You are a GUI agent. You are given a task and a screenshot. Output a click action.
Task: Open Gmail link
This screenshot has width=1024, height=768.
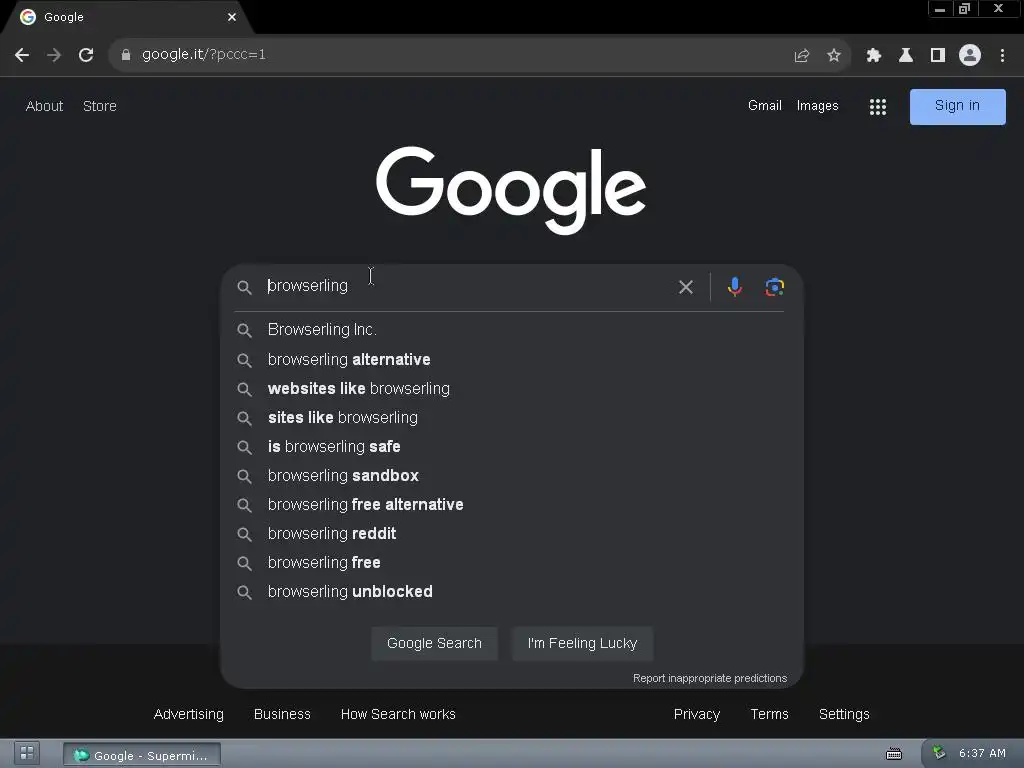tap(765, 106)
